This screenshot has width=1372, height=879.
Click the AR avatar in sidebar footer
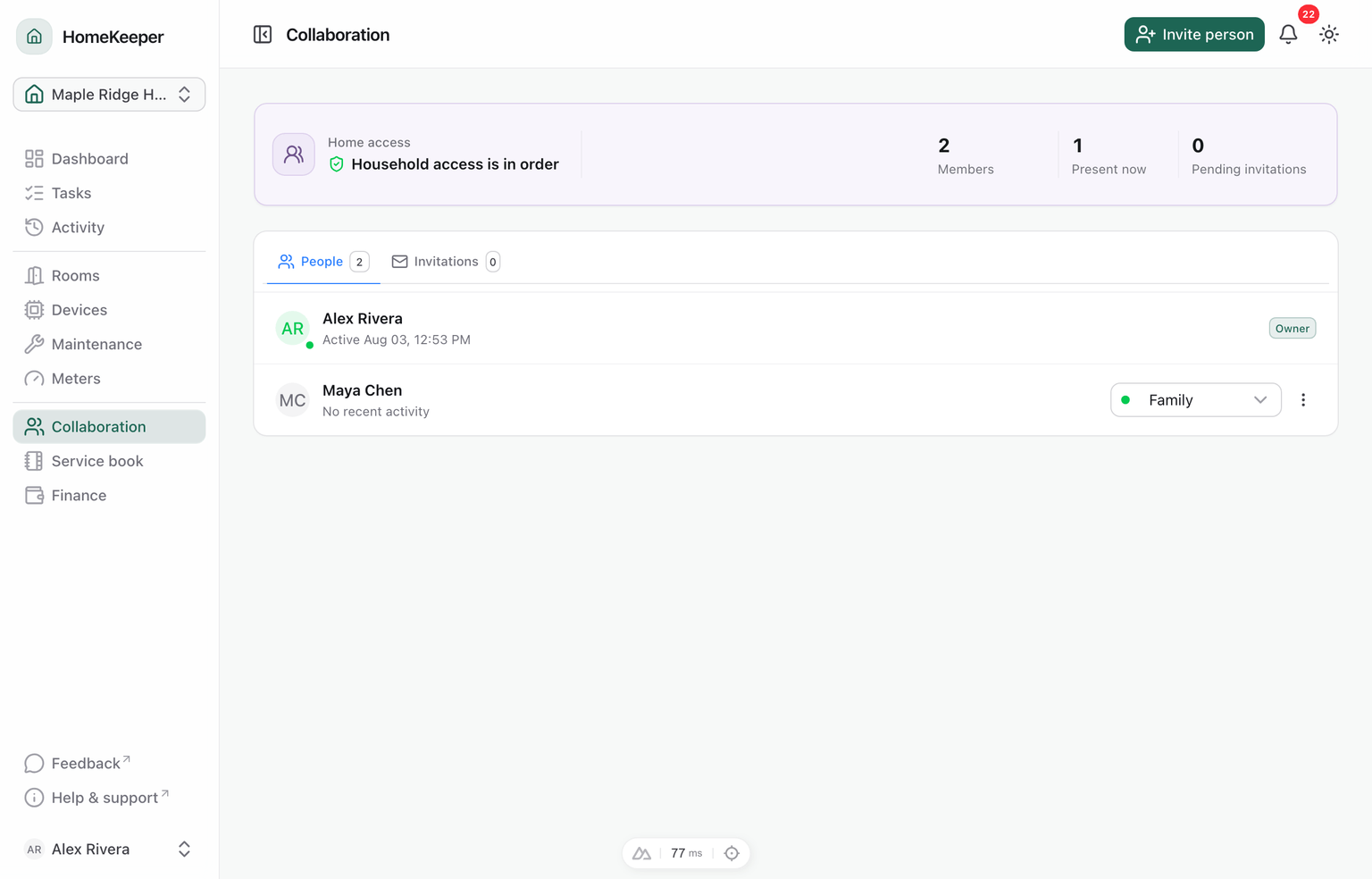coord(34,850)
